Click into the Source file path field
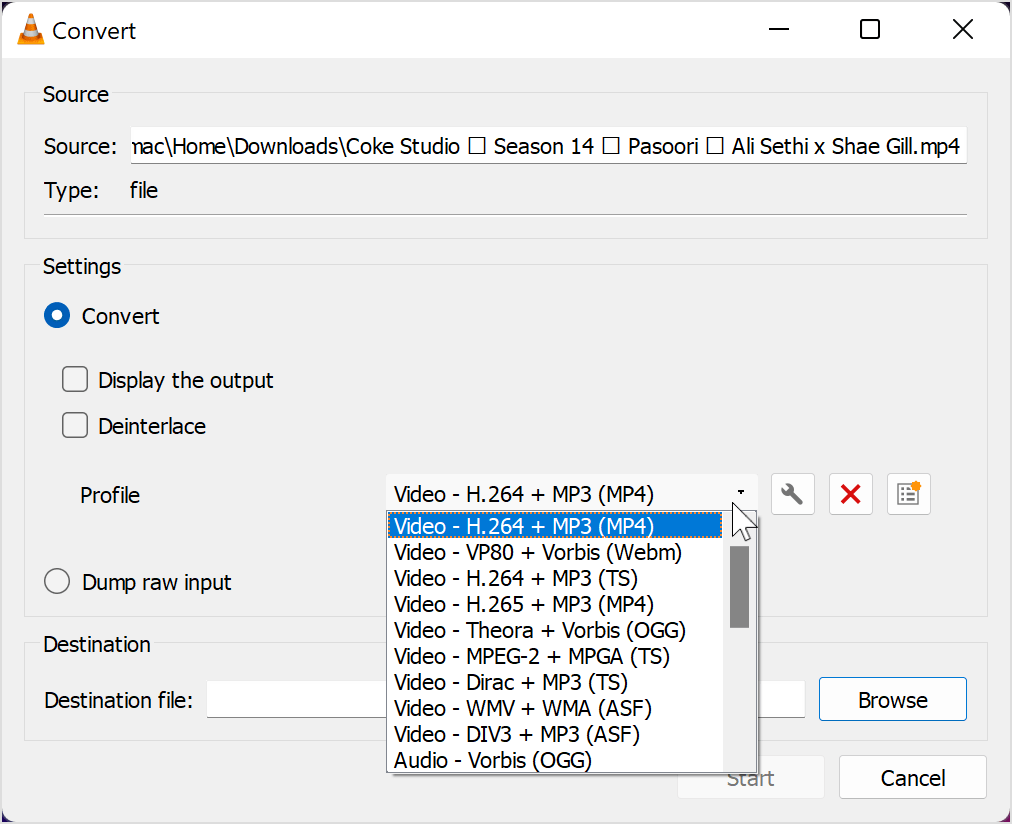The height and width of the screenshot is (824, 1012). (x=547, y=147)
